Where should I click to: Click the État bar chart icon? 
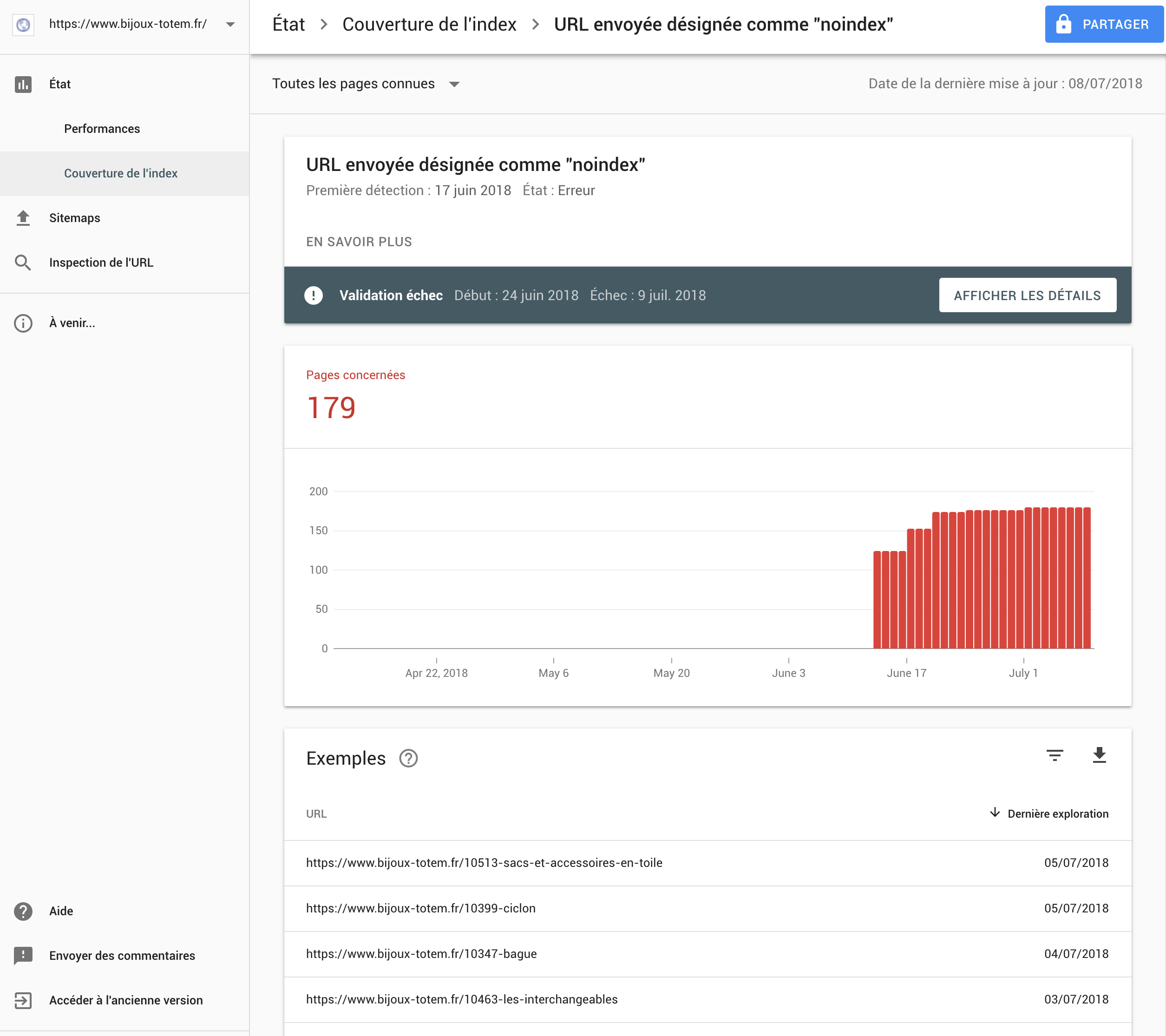(23, 85)
